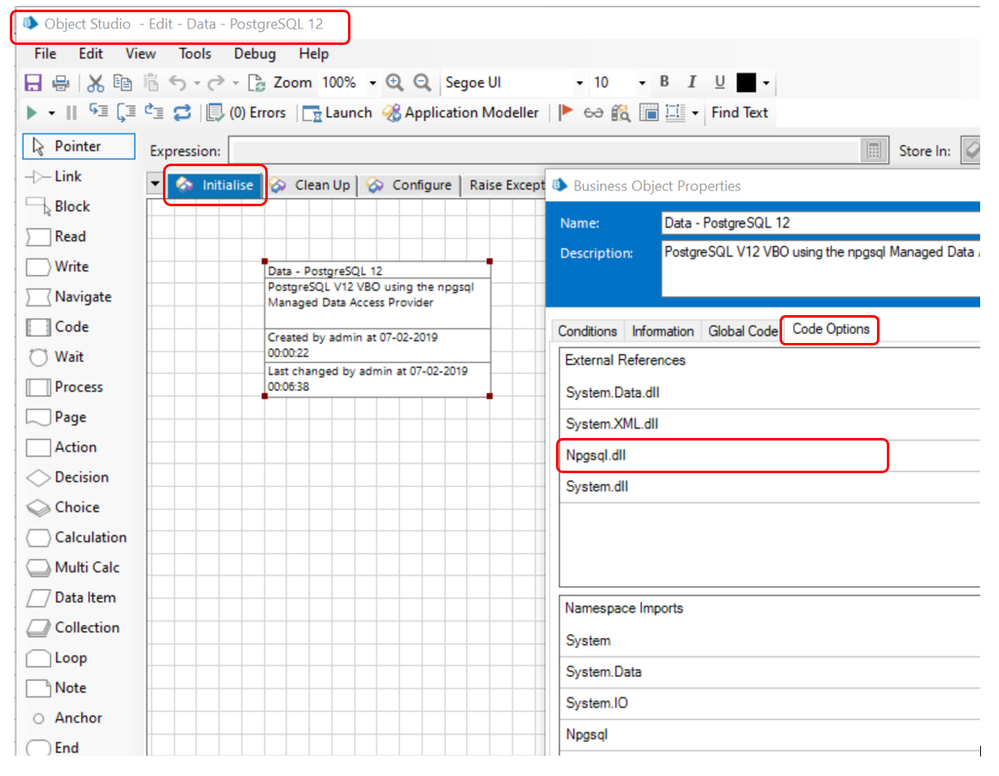Screen dimensions: 999x776
Task: Switch to the Global Code tab
Action: click(x=742, y=331)
